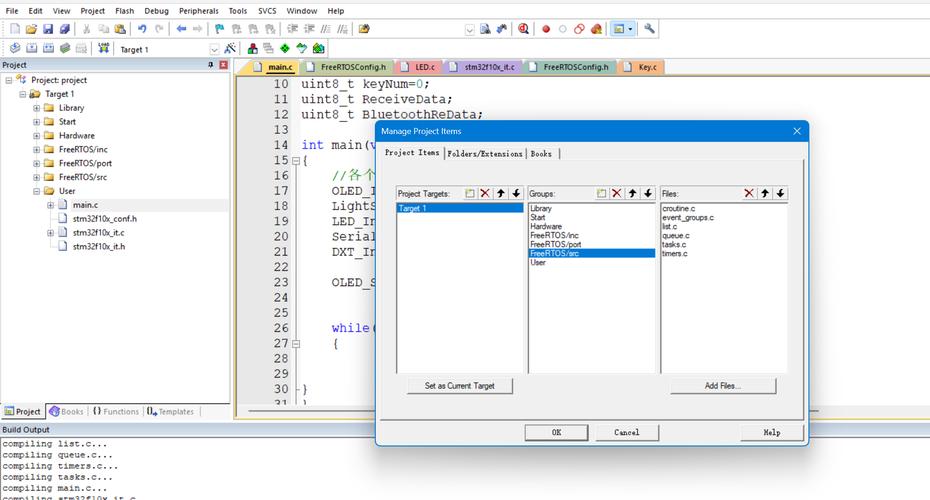Image resolution: width=930 pixels, height=500 pixels.
Task: Create a new group in Groups header
Action: click(601, 193)
